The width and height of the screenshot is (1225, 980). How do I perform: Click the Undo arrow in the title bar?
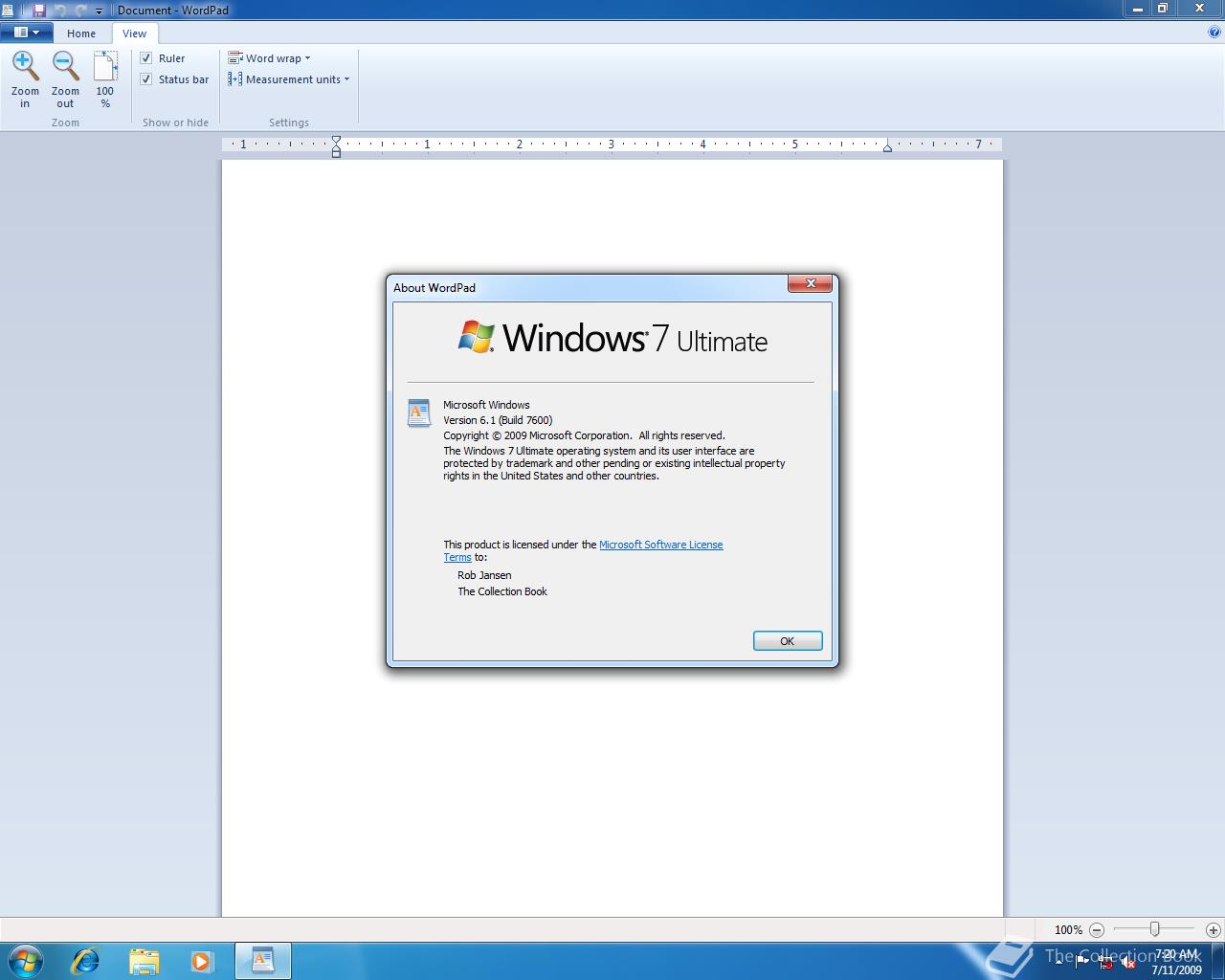[60, 10]
